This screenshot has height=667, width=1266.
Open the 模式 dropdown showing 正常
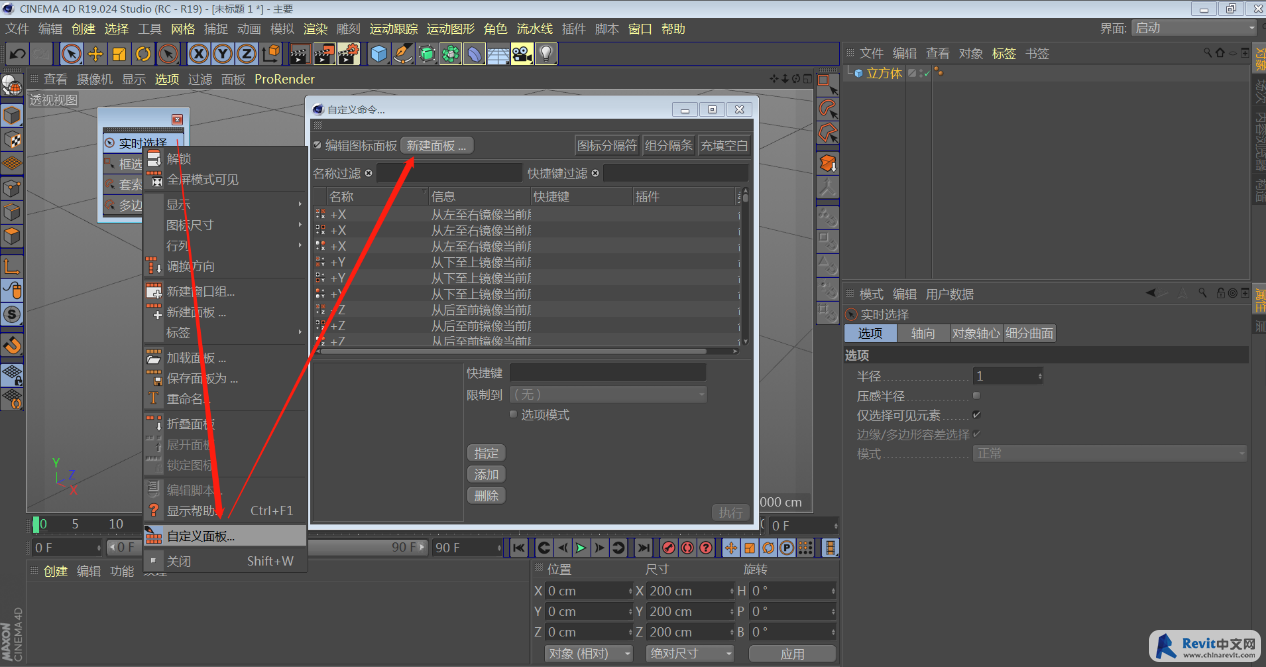tap(1110, 454)
